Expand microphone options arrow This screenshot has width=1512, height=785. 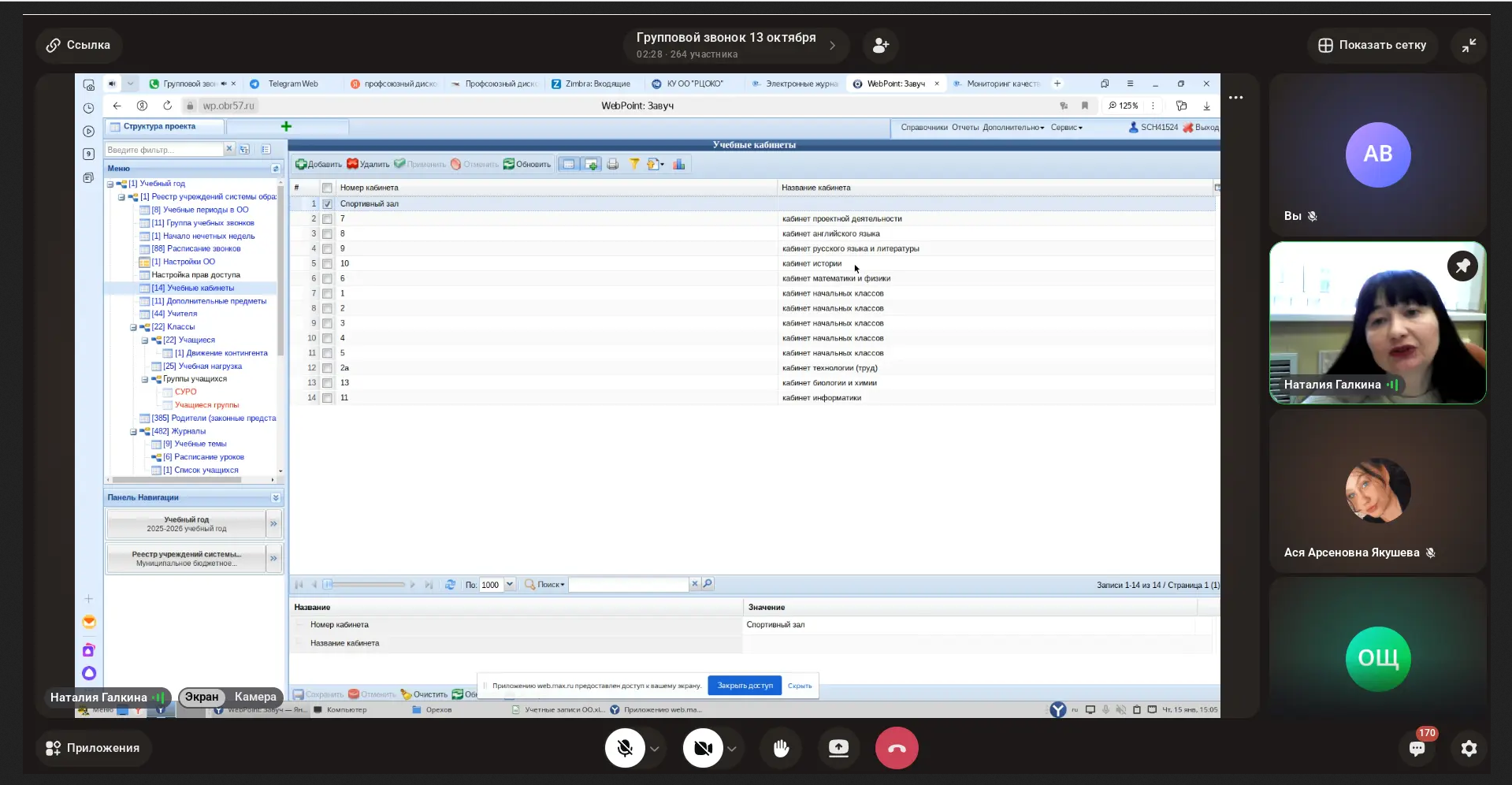(x=655, y=749)
